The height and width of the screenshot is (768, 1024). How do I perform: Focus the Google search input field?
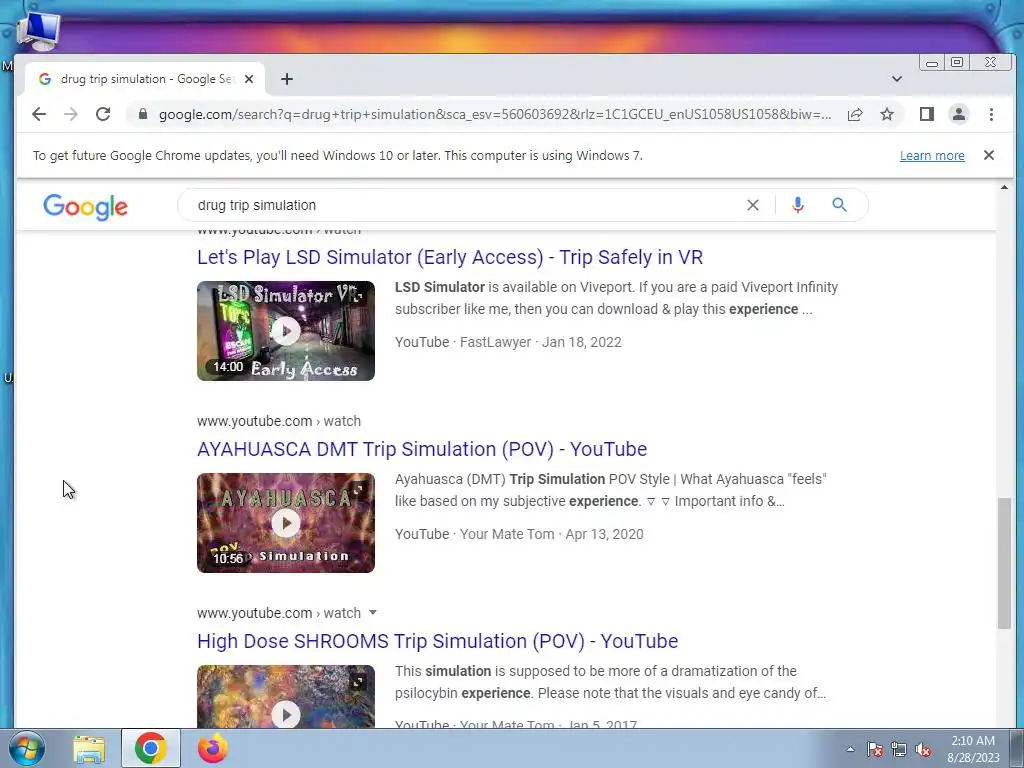(x=464, y=205)
